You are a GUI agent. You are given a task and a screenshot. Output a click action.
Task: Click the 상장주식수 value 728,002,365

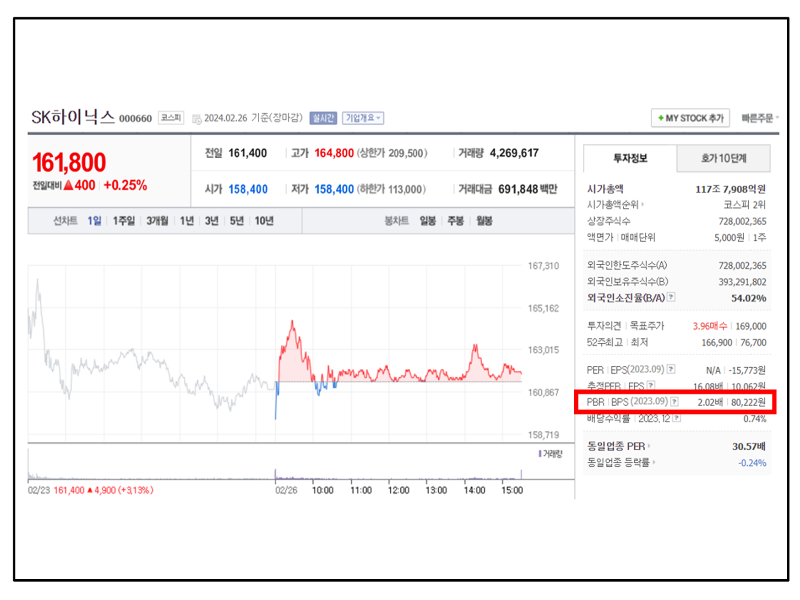[742, 221]
